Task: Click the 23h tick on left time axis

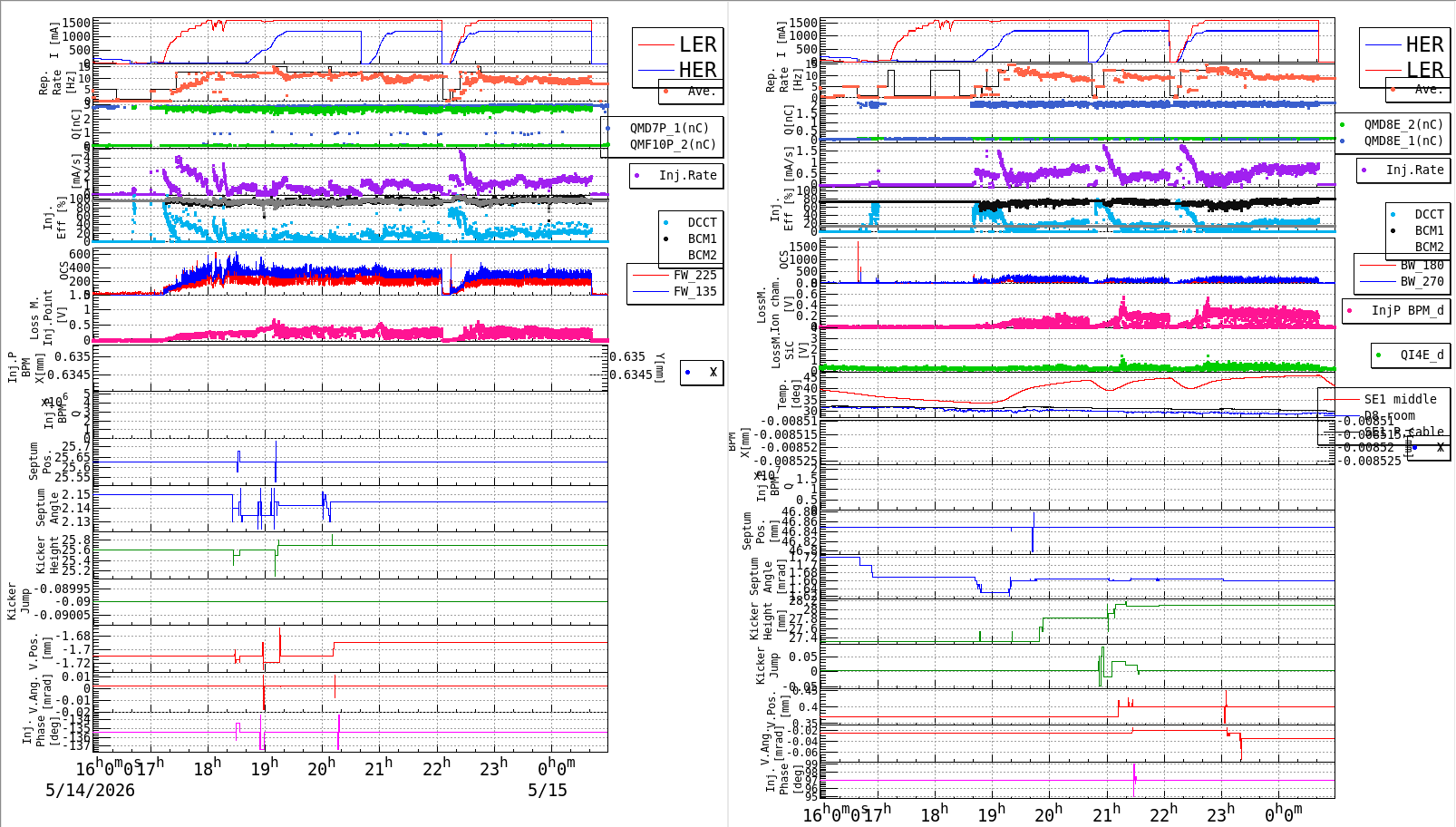Action: [x=493, y=768]
